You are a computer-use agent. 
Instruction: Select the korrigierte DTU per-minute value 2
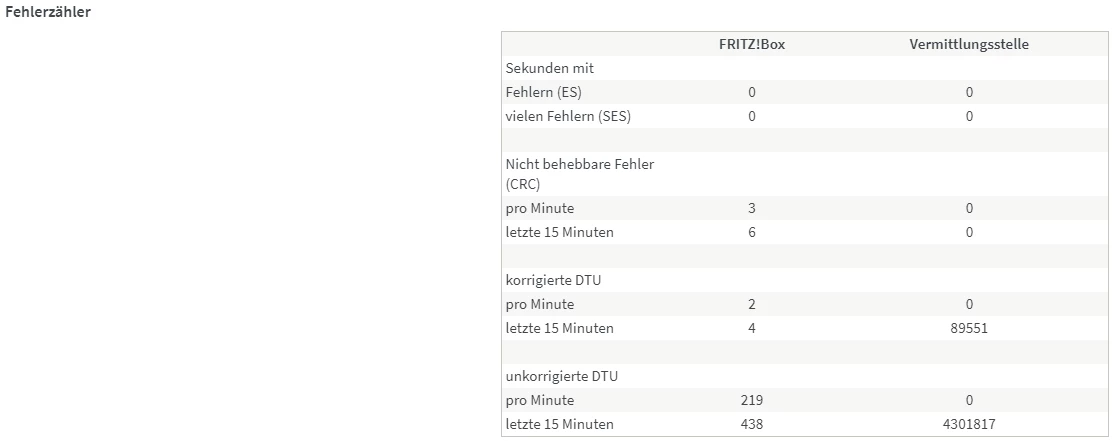[752, 304]
